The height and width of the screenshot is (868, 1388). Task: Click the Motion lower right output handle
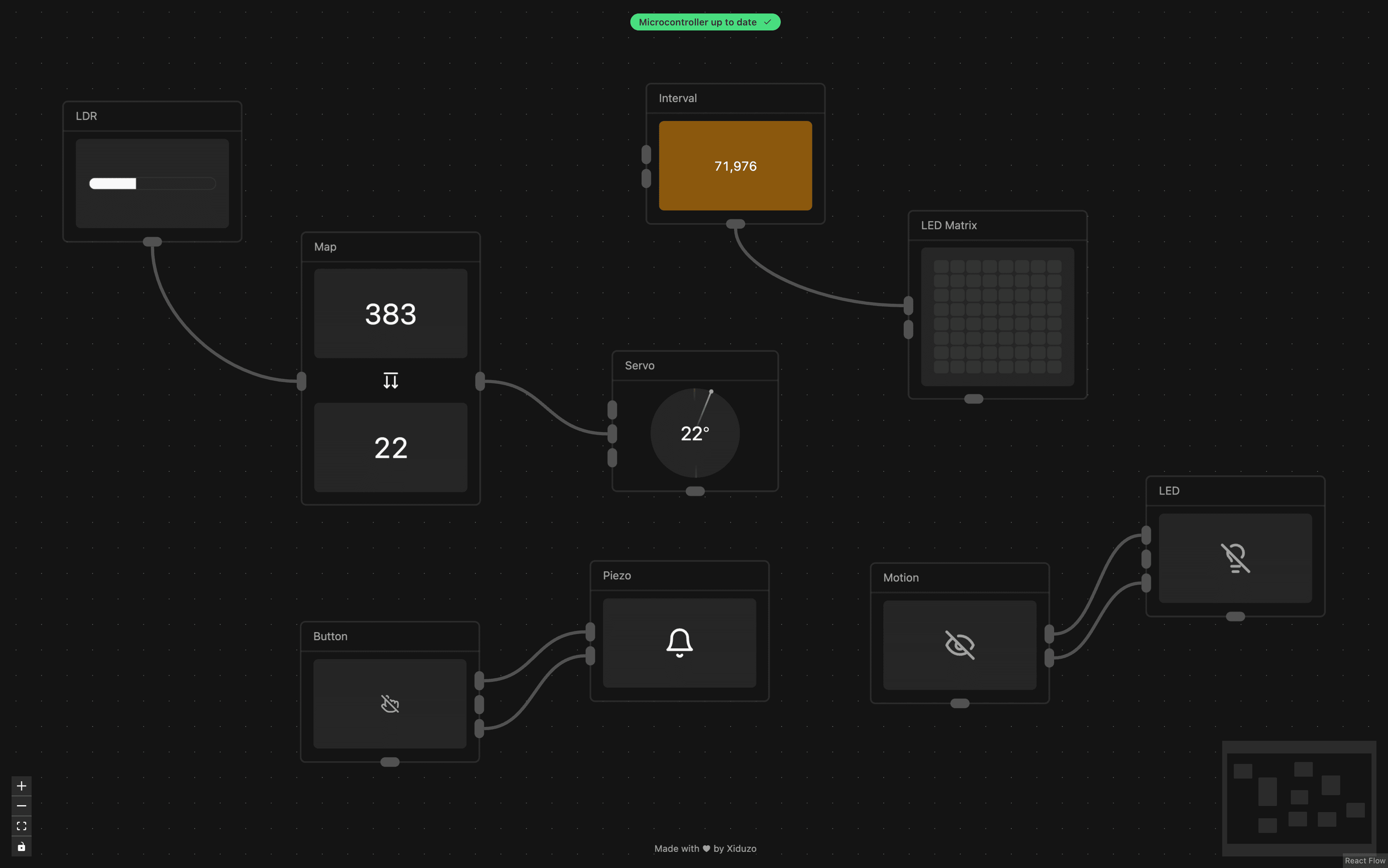point(1049,658)
